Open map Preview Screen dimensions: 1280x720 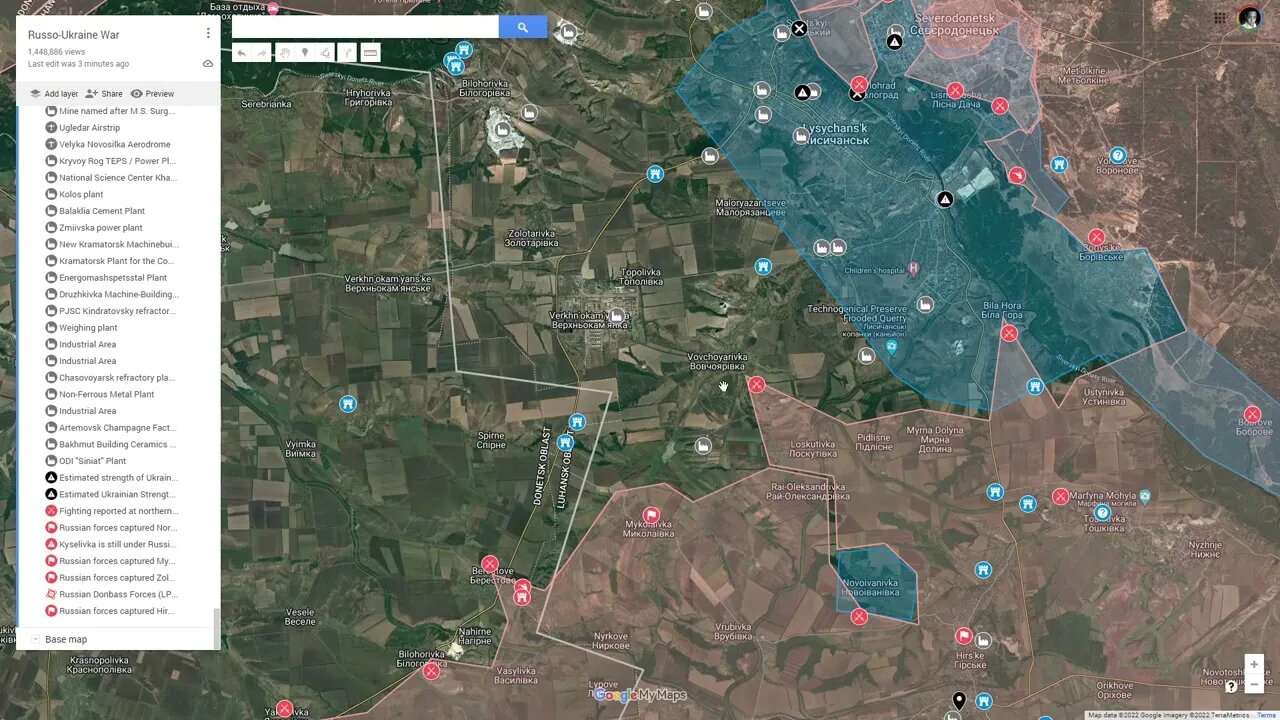(152, 94)
